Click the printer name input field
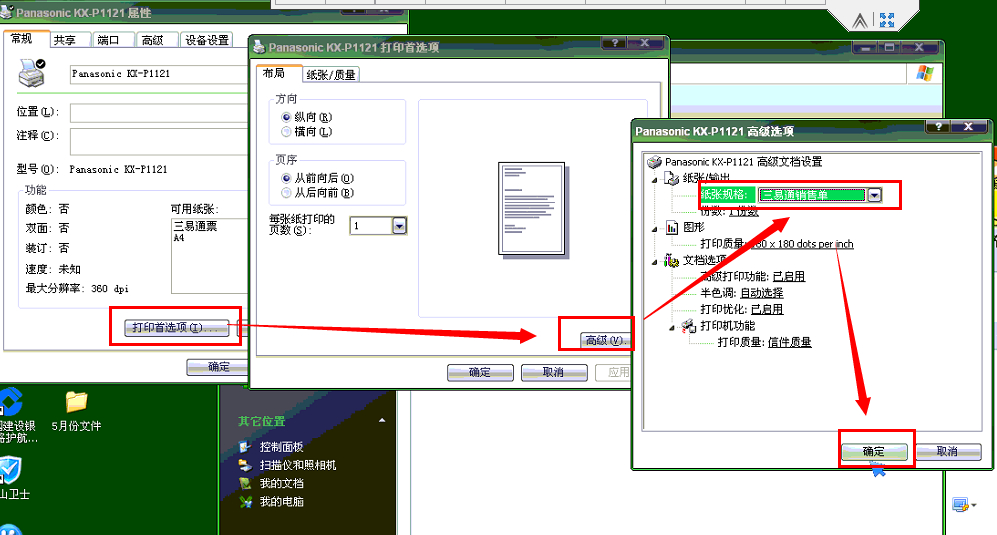 [x=159, y=74]
